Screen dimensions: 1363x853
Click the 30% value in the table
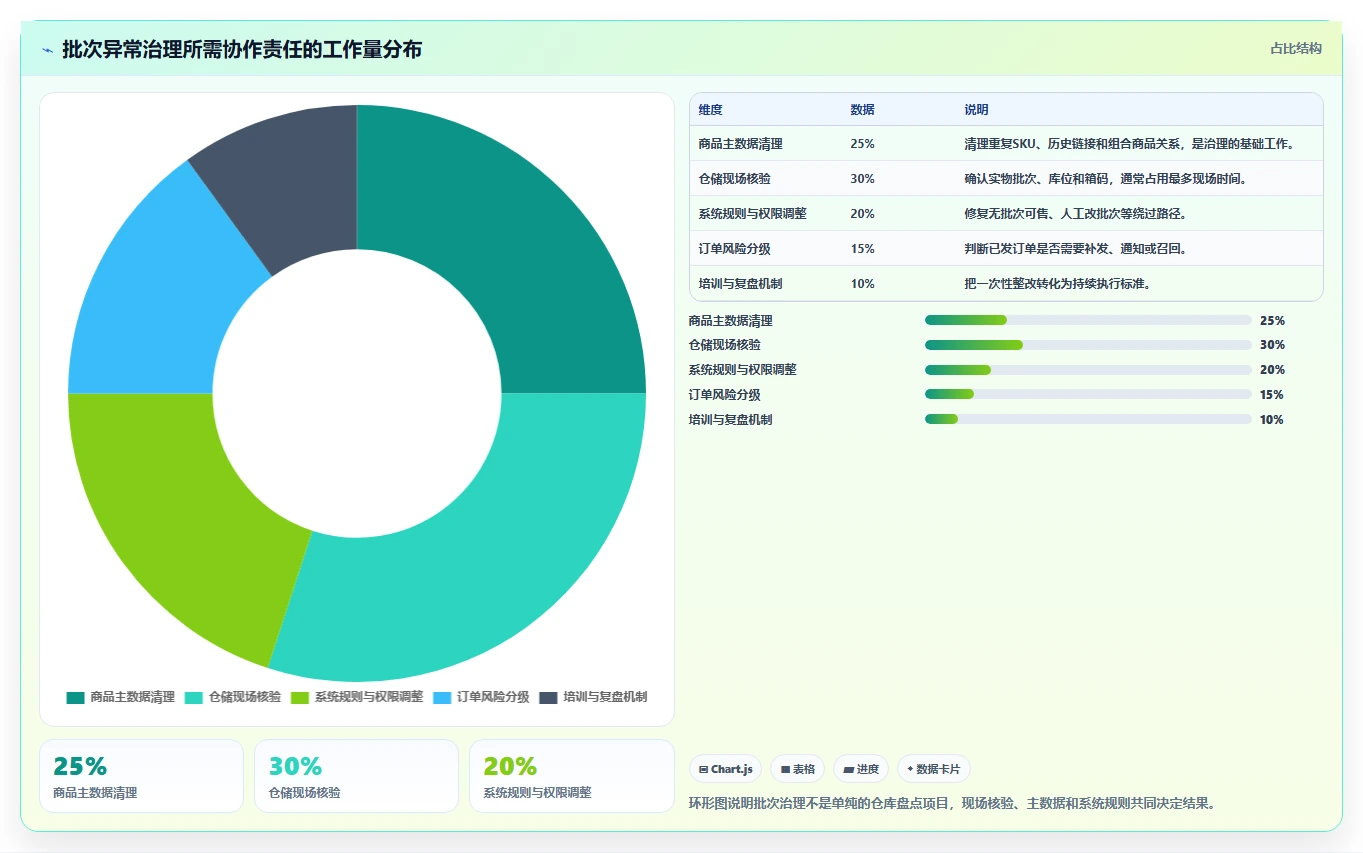tap(862, 179)
